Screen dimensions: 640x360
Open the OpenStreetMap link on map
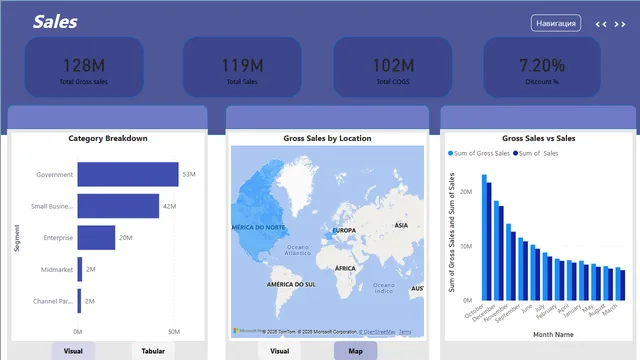point(377,332)
